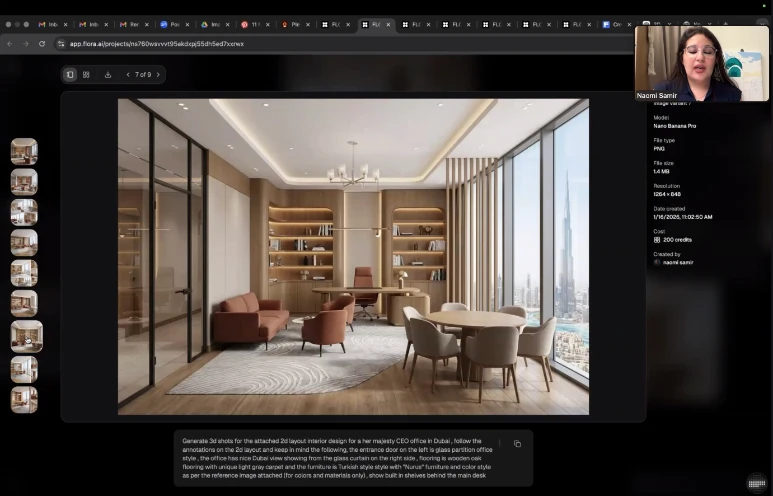This screenshot has width=773, height=496.
Task: Click the browser back arrow
Action: (x=10, y=44)
